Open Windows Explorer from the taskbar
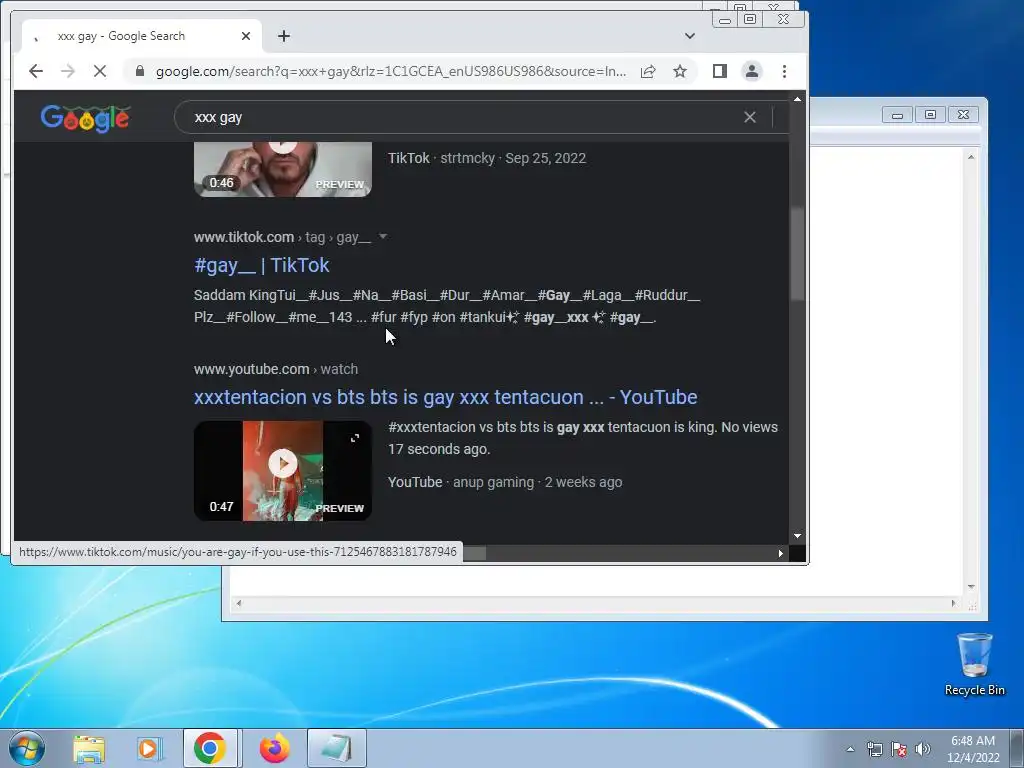 [x=89, y=748]
